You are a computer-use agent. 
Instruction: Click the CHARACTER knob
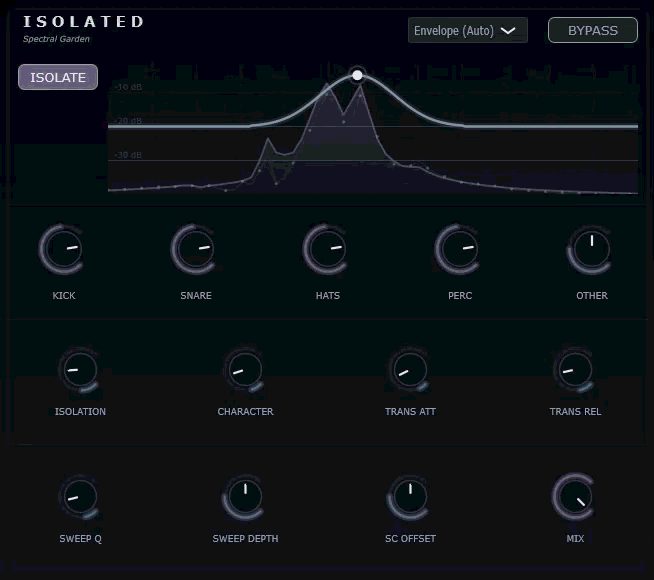pyautogui.click(x=244, y=370)
